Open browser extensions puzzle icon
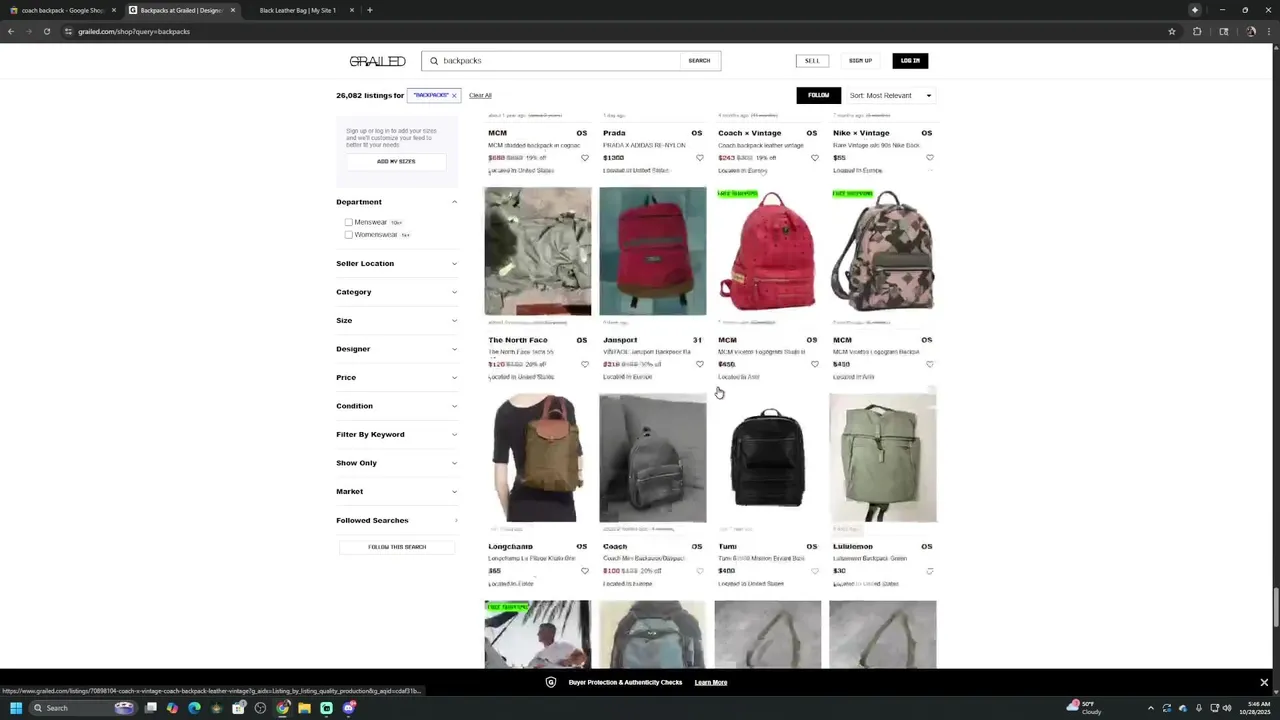The width and height of the screenshot is (1280, 720). 1197,31
